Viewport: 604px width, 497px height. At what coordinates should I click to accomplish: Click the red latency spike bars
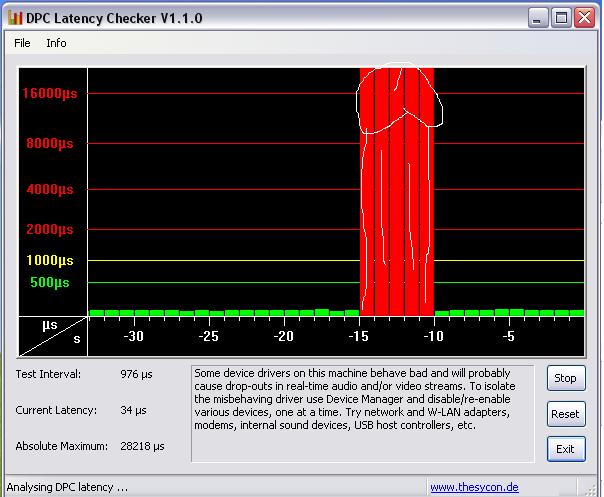(x=397, y=200)
